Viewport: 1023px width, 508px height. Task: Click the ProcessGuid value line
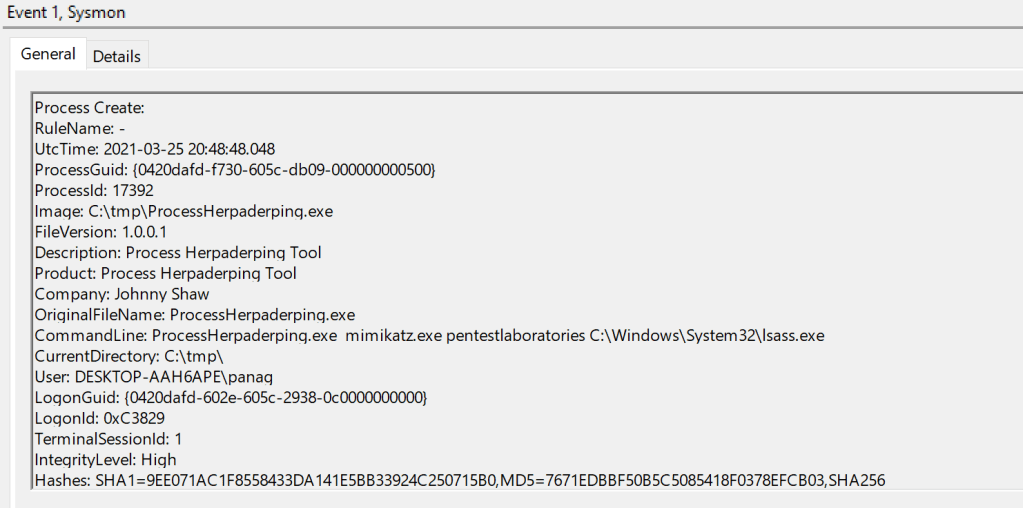234,170
